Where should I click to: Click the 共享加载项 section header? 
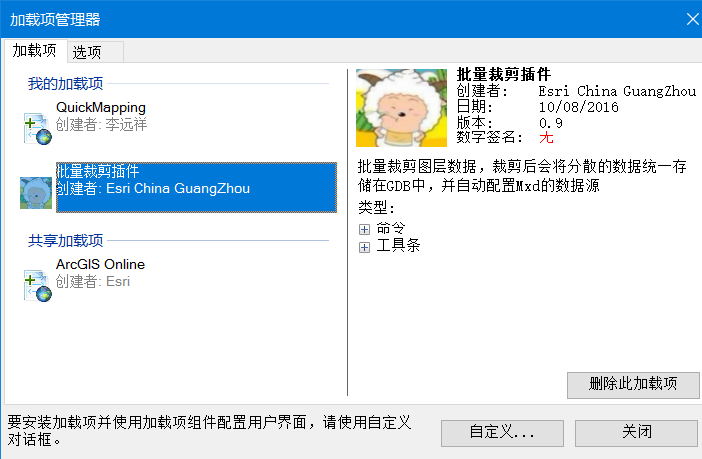click(x=65, y=241)
